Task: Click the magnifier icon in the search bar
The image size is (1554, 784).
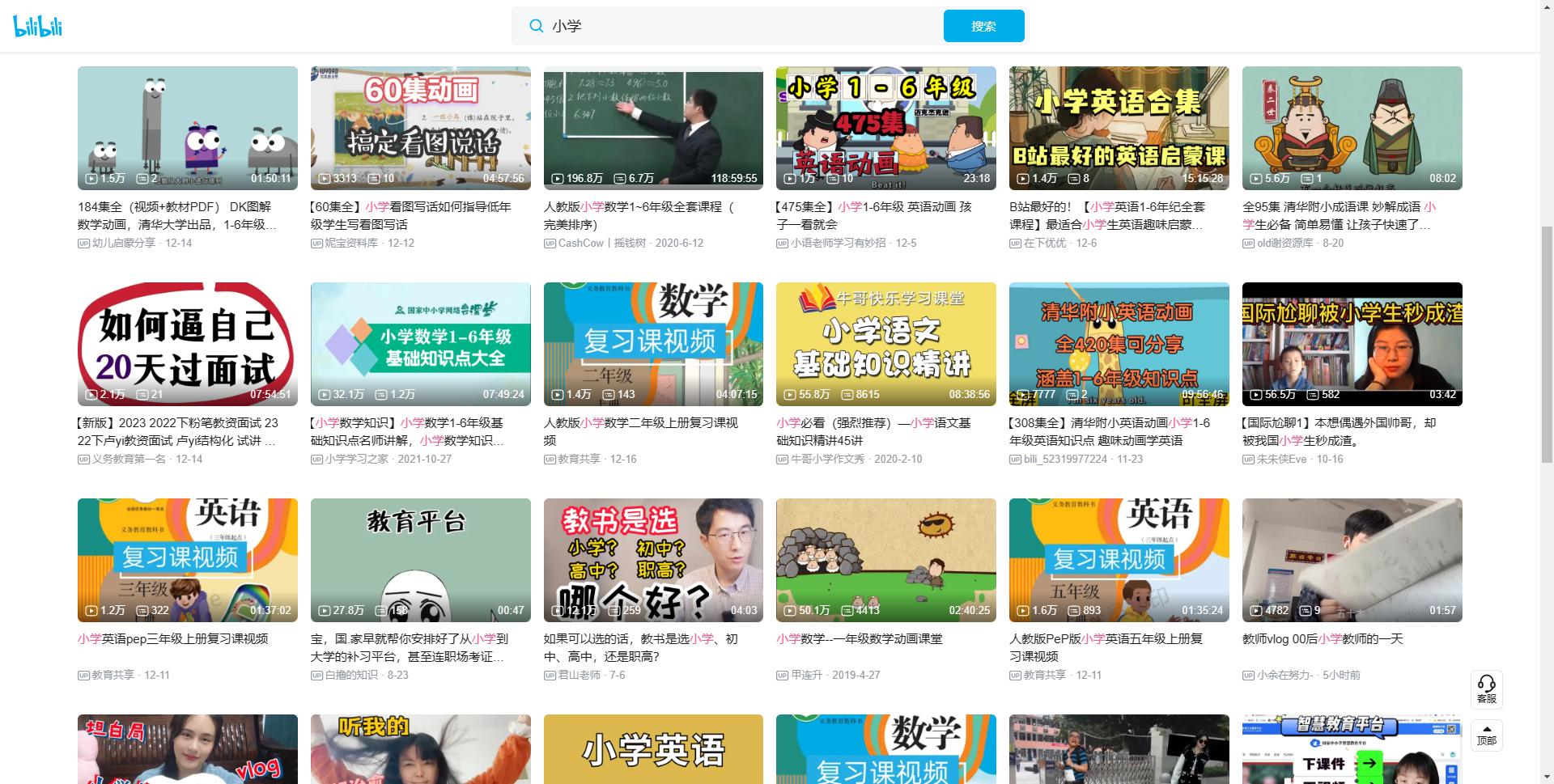Action: [x=536, y=25]
